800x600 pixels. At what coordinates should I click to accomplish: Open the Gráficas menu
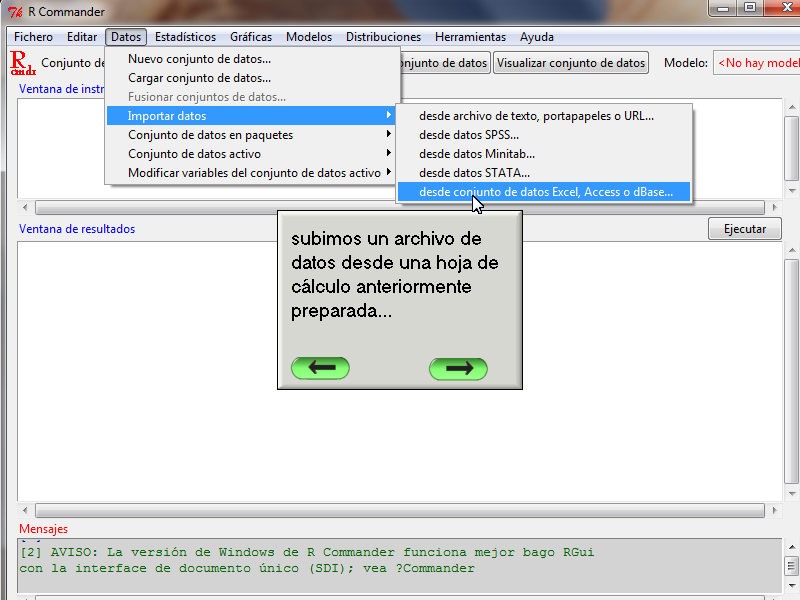pyautogui.click(x=251, y=37)
